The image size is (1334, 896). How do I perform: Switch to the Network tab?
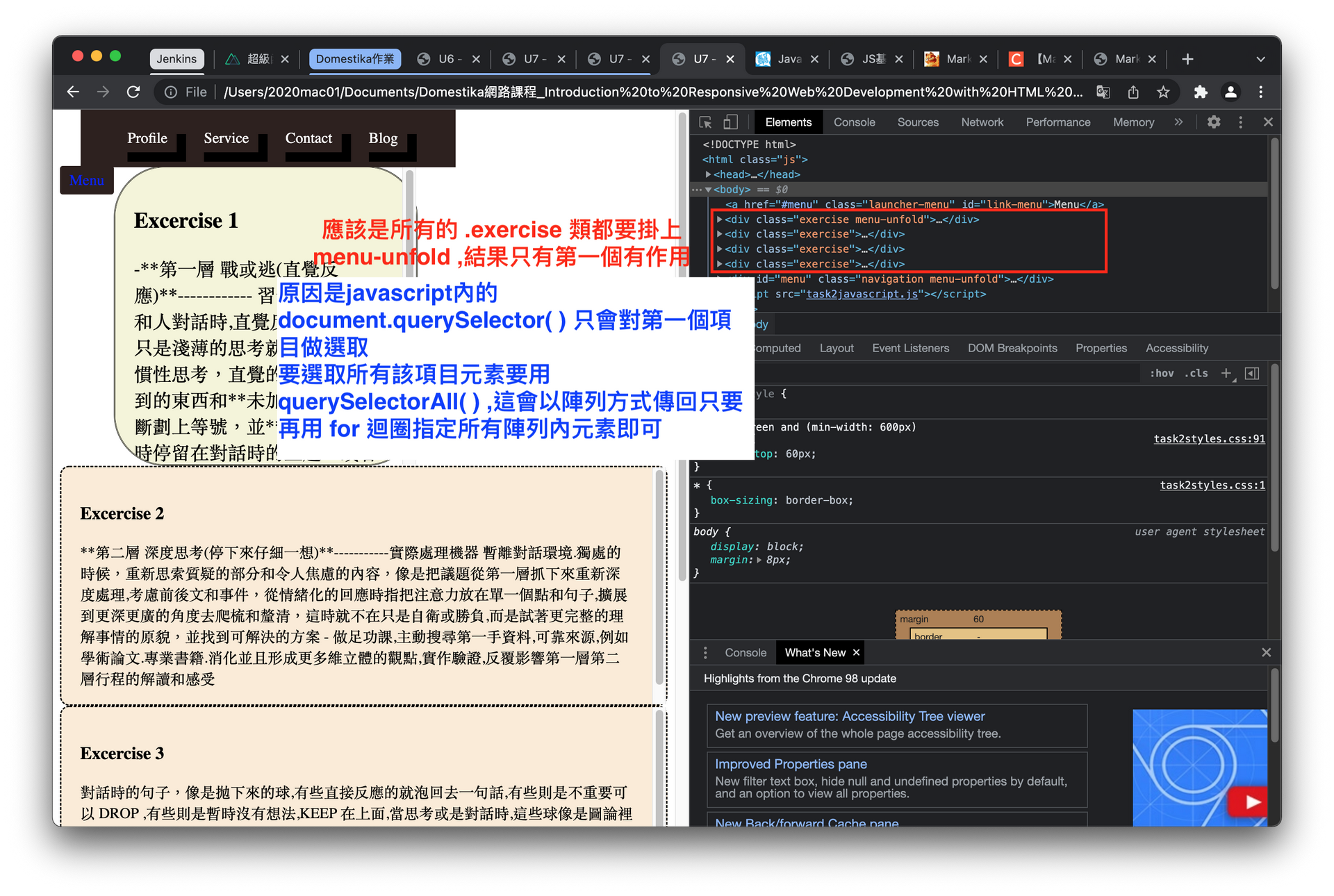(x=982, y=122)
